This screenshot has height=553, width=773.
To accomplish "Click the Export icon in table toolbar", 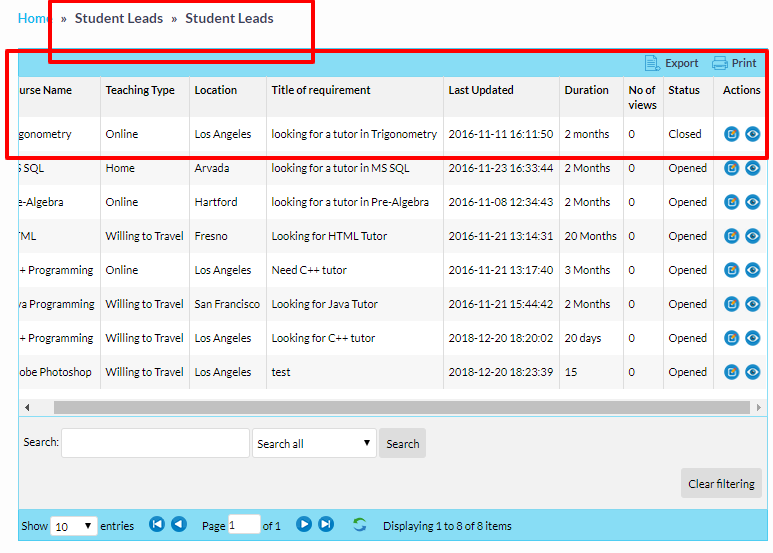I will (653, 63).
